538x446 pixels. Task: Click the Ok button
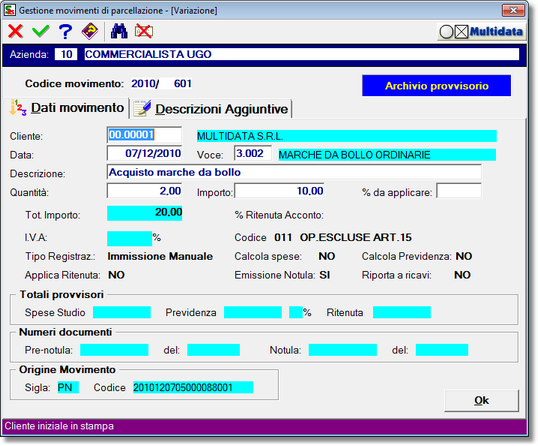point(481,400)
